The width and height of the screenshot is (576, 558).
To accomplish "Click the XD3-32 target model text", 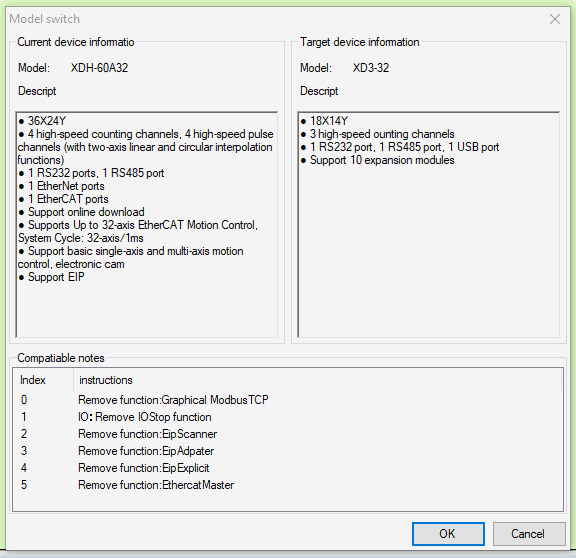I will pyautogui.click(x=371, y=68).
